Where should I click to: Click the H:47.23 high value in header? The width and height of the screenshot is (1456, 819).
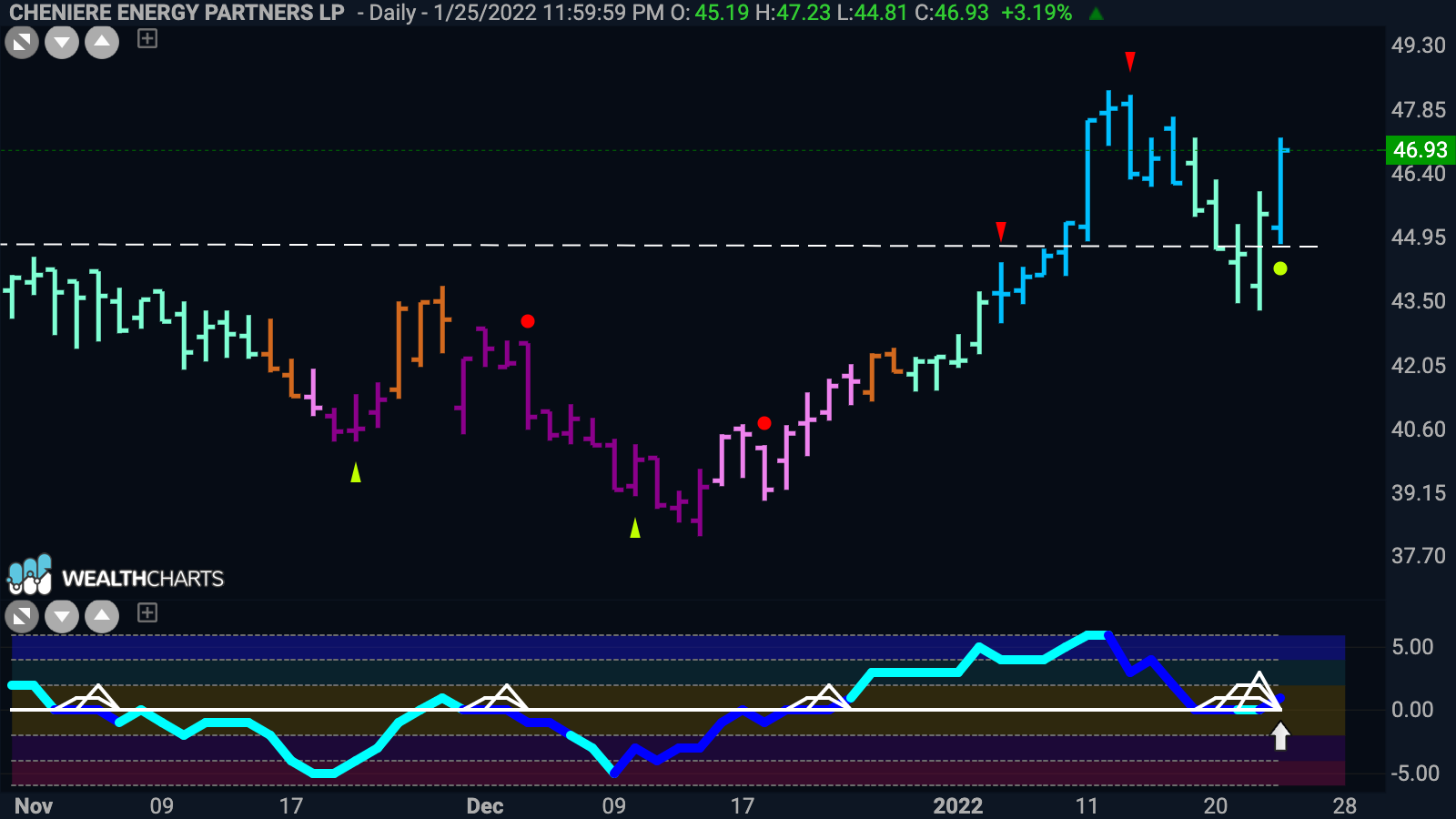pyautogui.click(x=793, y=13)
